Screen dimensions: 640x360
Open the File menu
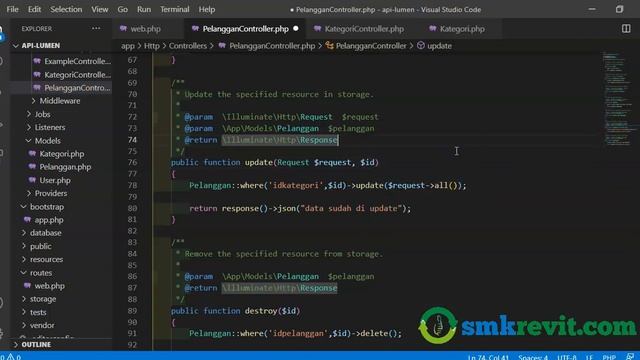12,9
